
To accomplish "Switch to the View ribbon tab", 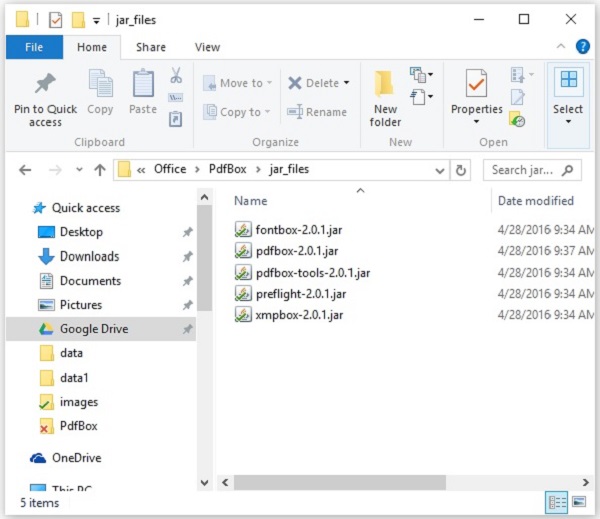I will tap(207, 47).
